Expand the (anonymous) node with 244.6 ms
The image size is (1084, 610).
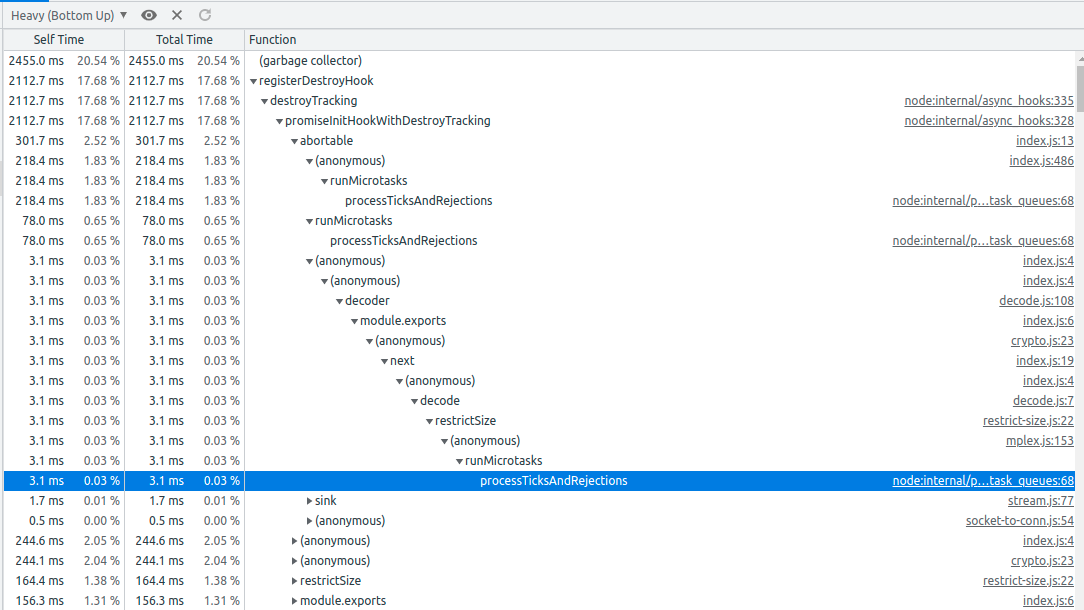(295, 541)
